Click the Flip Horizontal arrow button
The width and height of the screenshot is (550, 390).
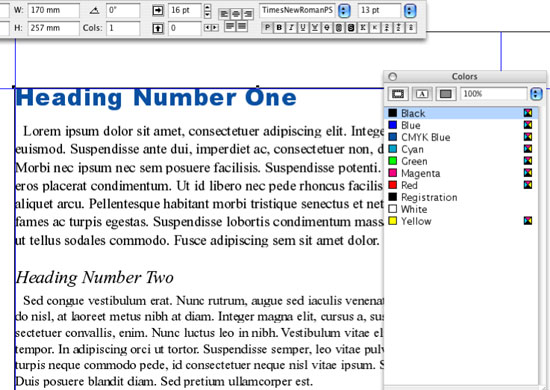coord(158,10)
